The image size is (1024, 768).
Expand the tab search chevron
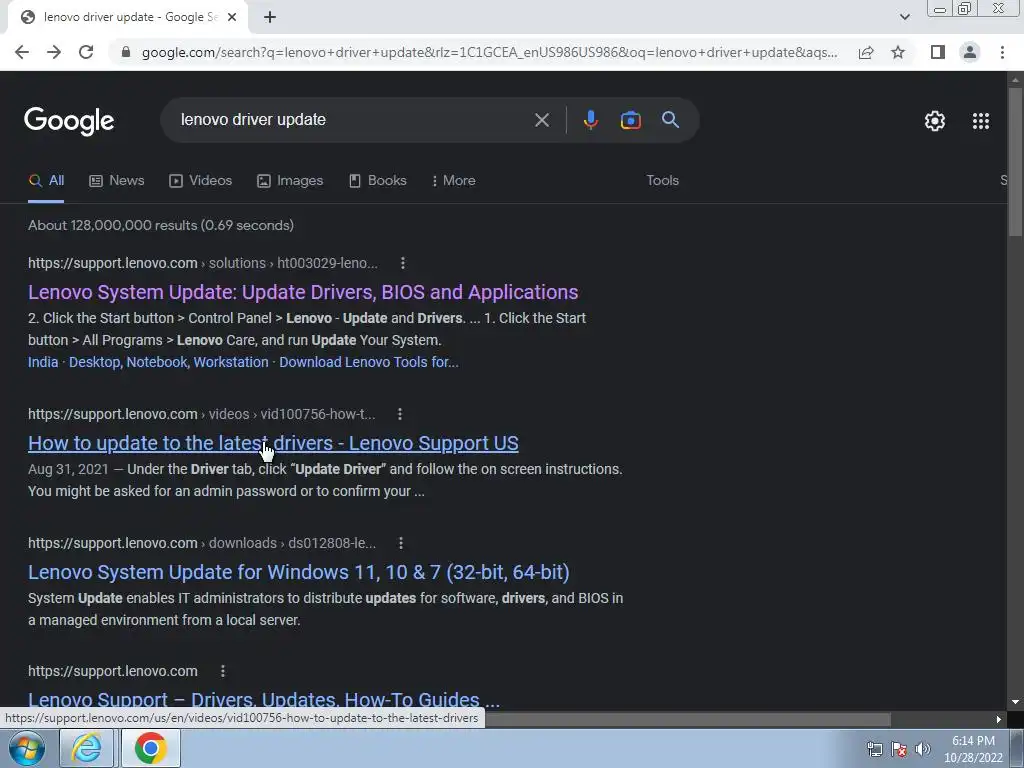(904, 17)
